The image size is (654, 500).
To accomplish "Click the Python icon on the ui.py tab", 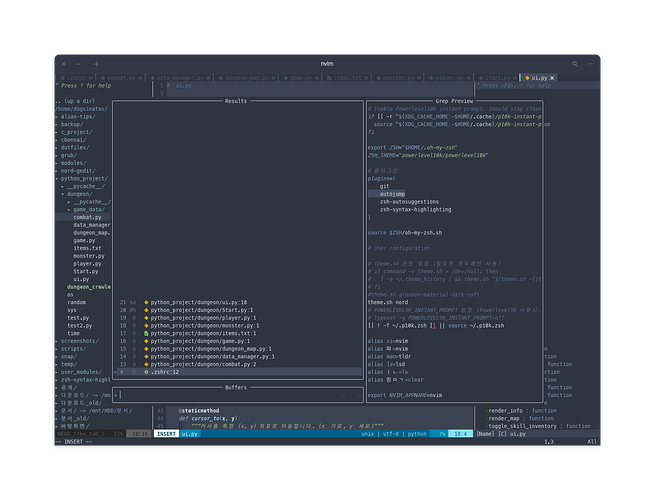I will pos(527,76).
